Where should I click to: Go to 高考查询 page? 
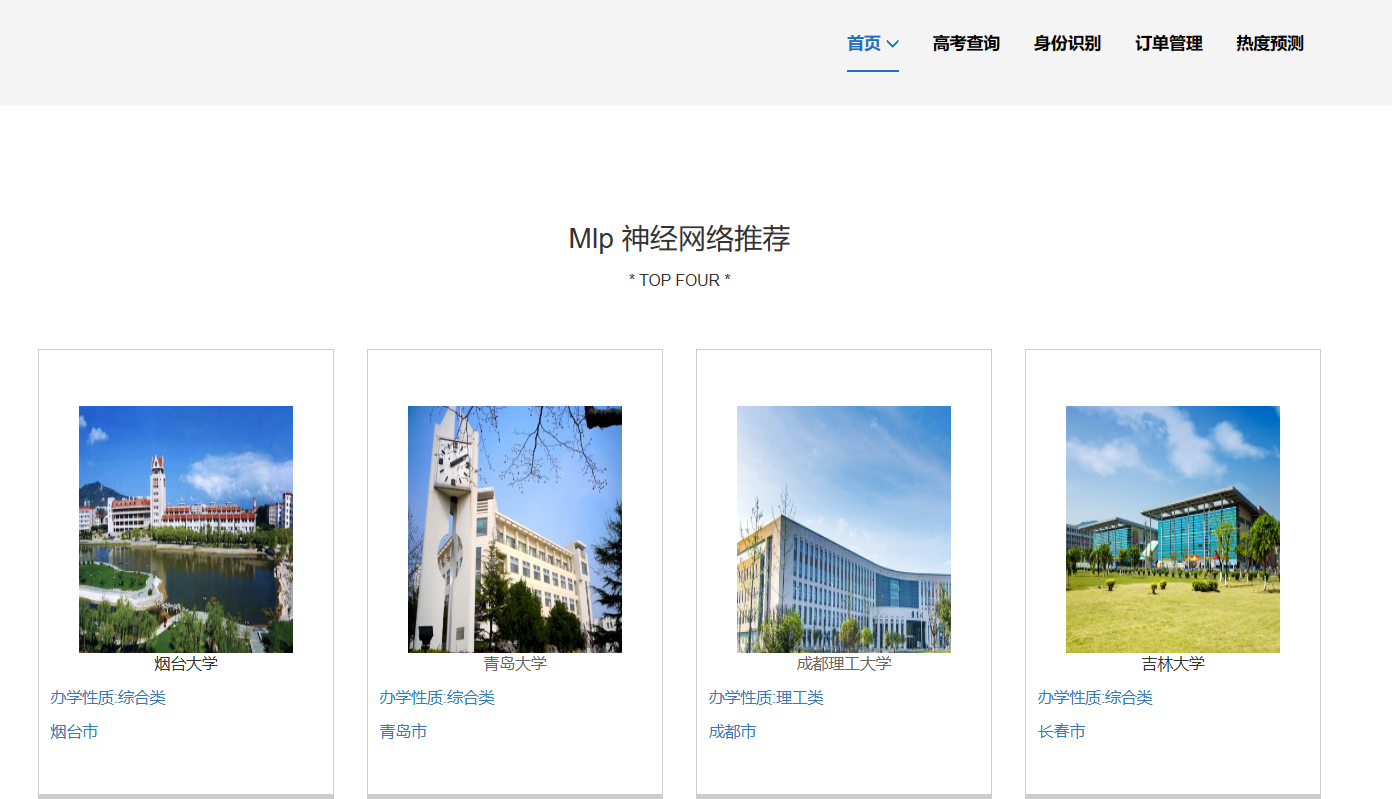966,44
